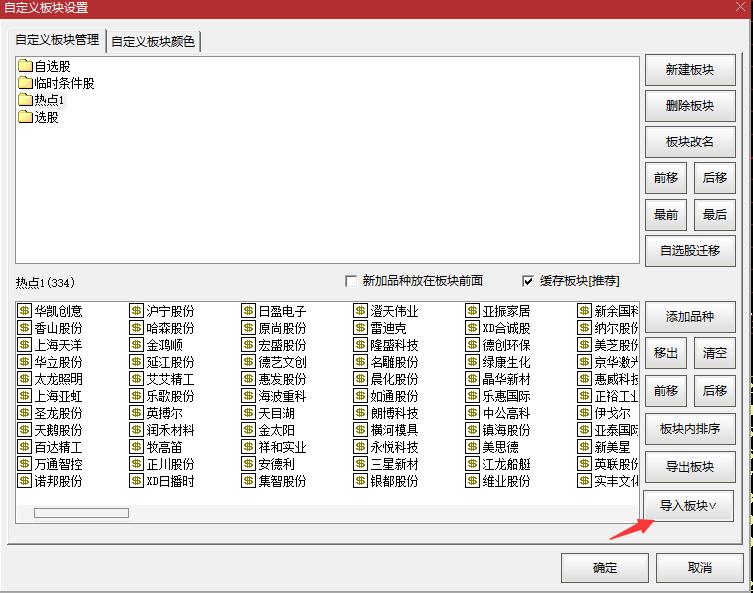Switch to the 自定义板块管理 tab

coord(57,39)
